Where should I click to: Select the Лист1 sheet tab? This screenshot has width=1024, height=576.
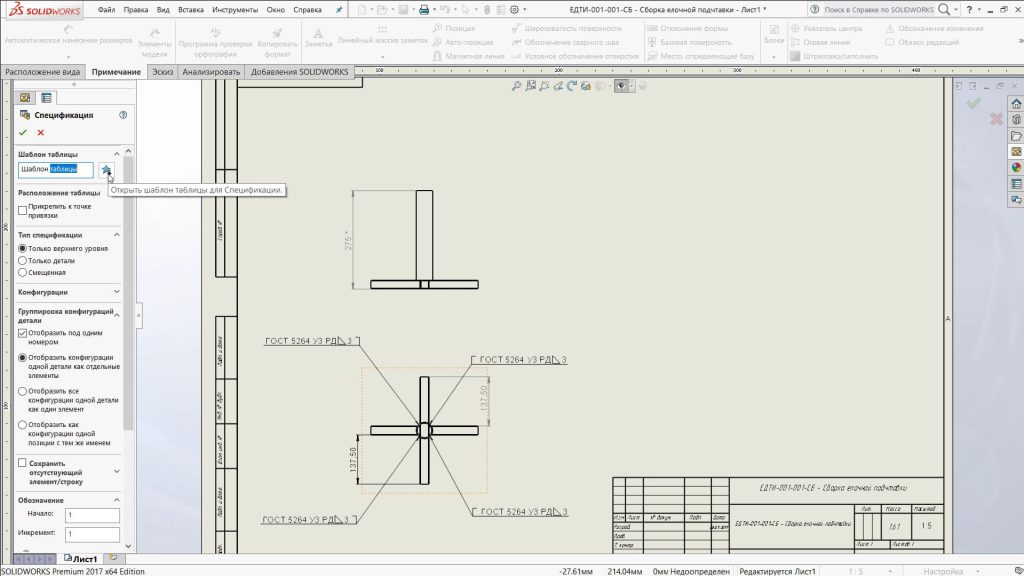[x=81, y=559]
